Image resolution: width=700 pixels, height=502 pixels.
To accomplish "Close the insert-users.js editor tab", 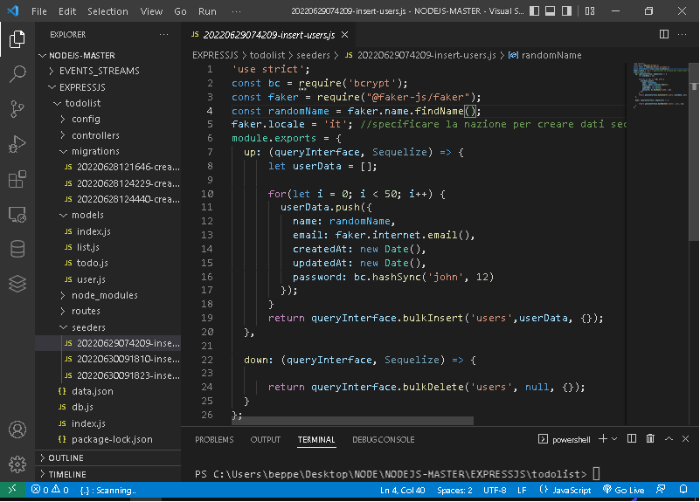I will point(345,34).
